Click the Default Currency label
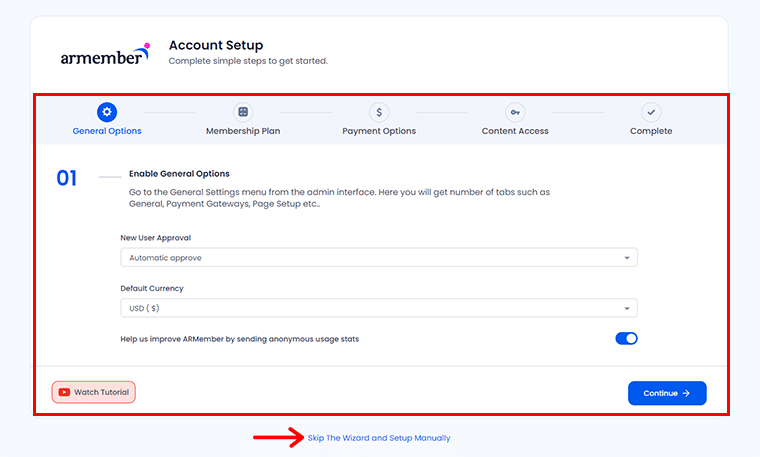 [152, 288]
